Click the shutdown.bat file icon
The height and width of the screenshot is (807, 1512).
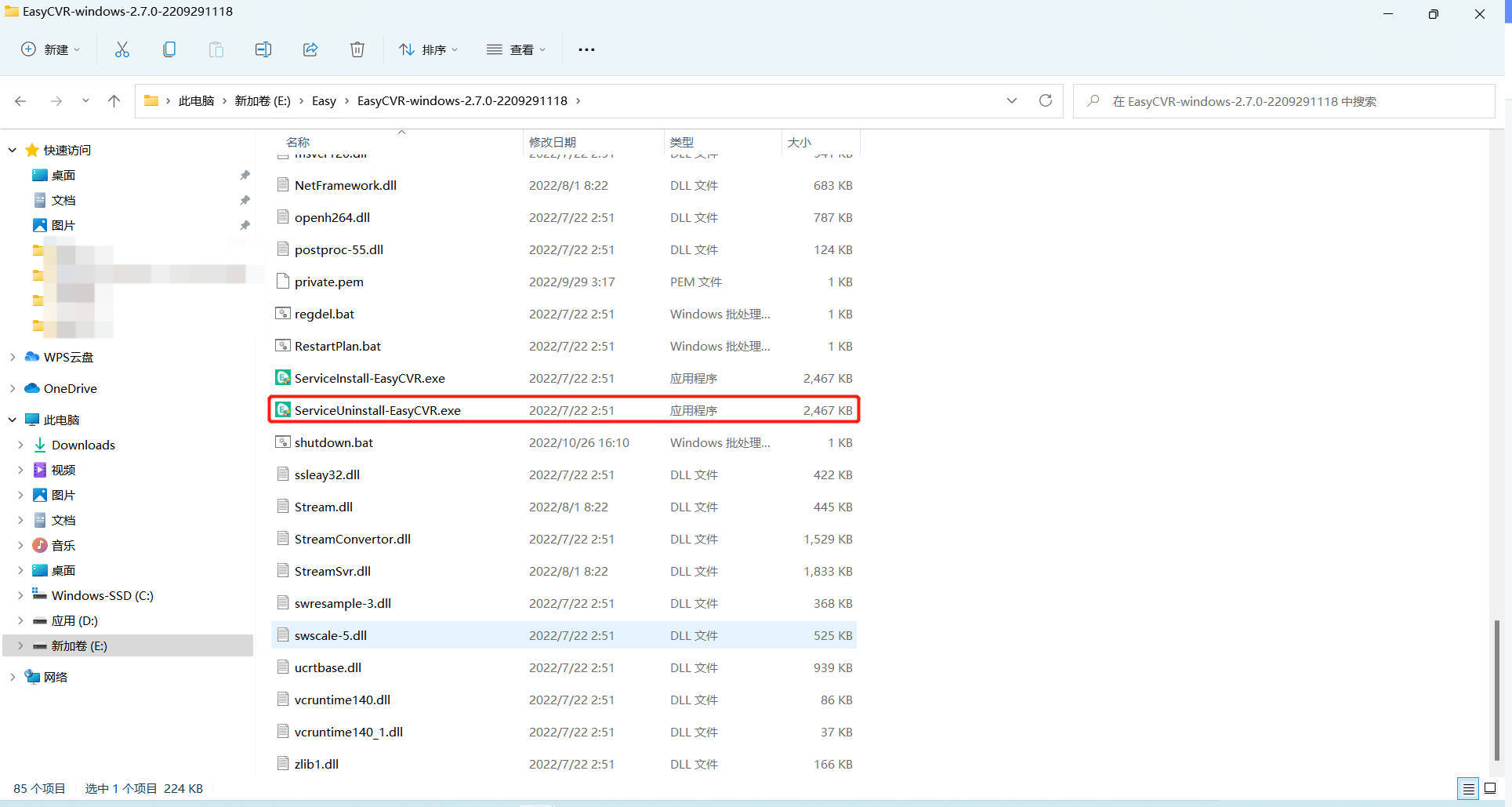[283, 442]
